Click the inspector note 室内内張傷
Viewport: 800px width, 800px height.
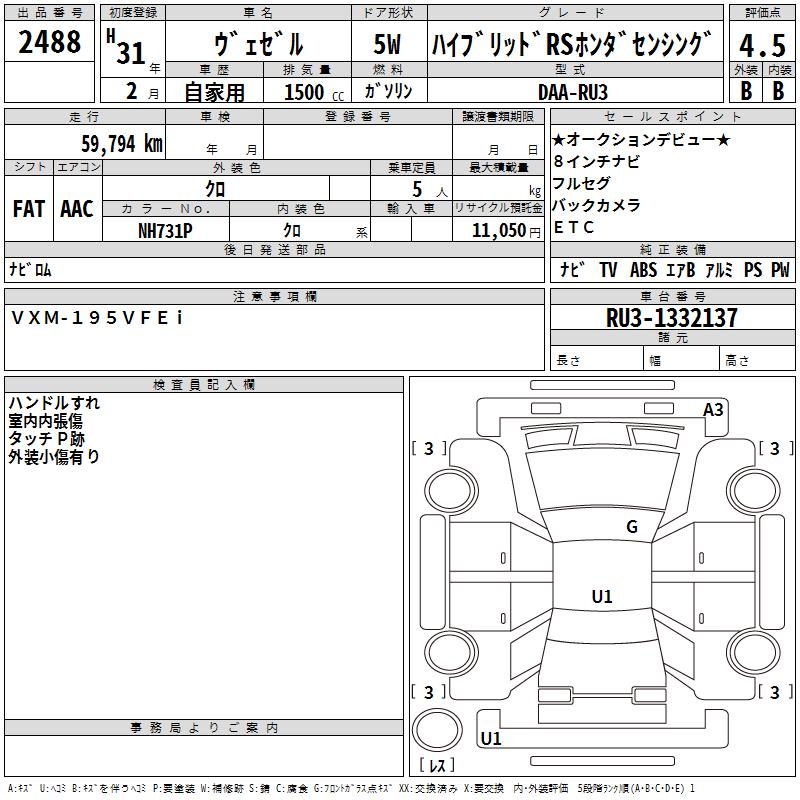(45, 420)
